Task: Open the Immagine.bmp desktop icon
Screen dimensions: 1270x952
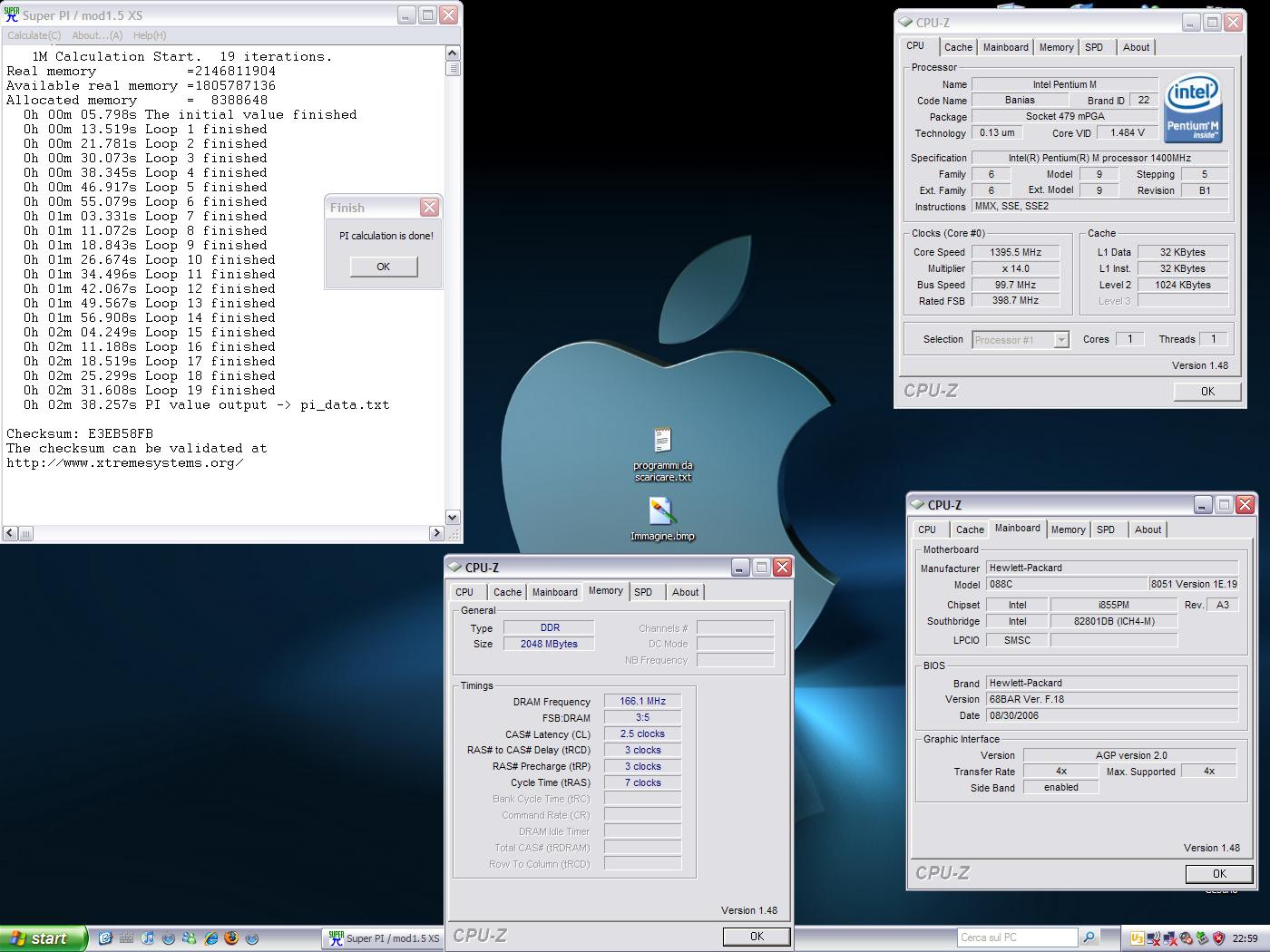Action: coord(662,520)
